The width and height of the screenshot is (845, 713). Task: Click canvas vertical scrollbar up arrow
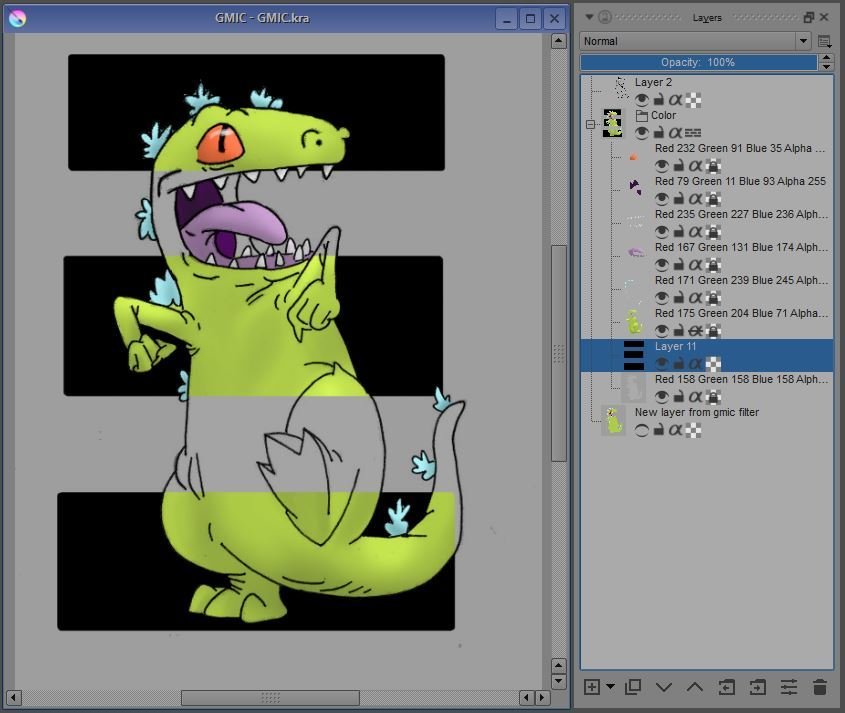click(x=559, y=41)
